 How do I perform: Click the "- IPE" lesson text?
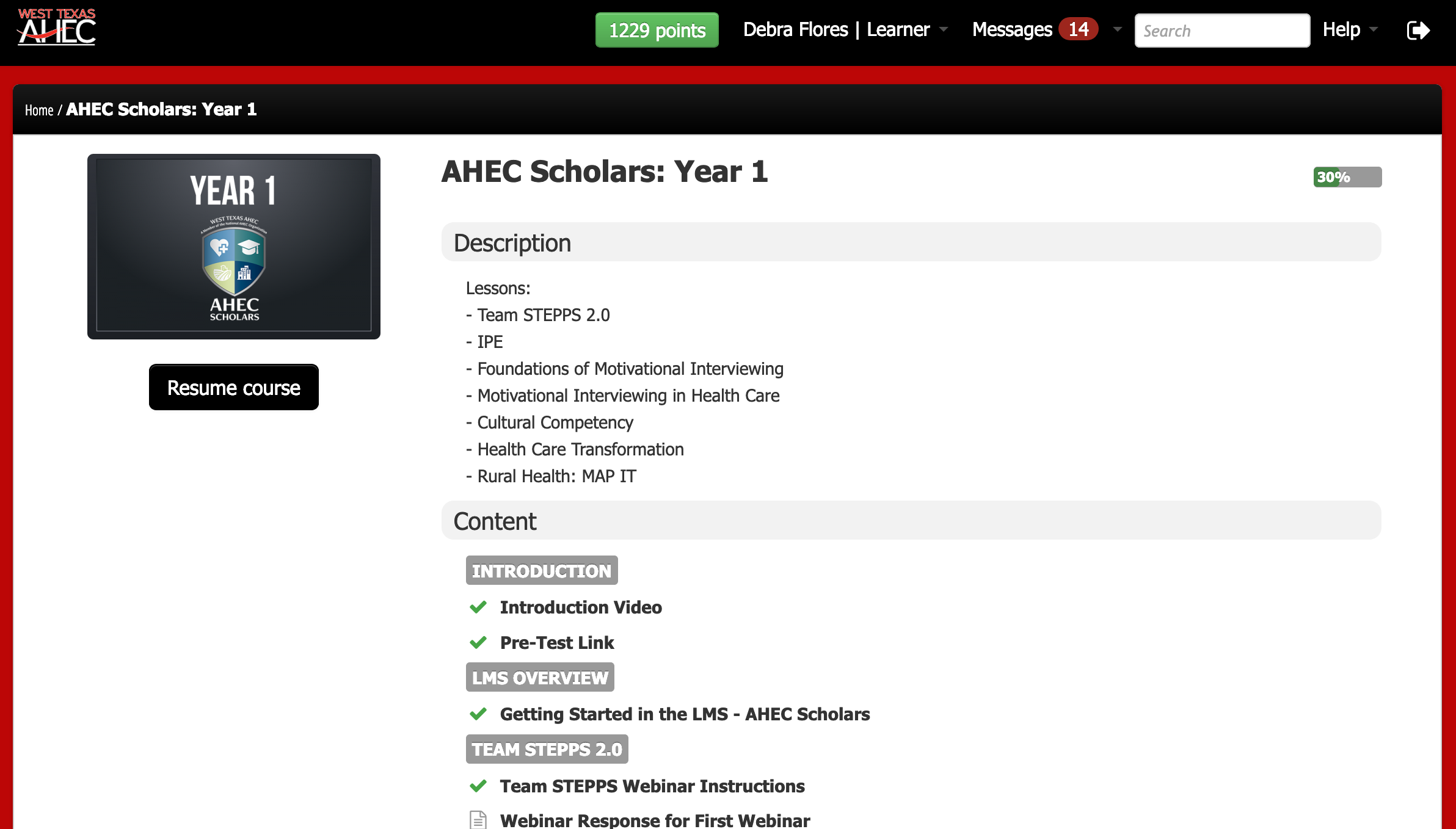click(484, 342)
